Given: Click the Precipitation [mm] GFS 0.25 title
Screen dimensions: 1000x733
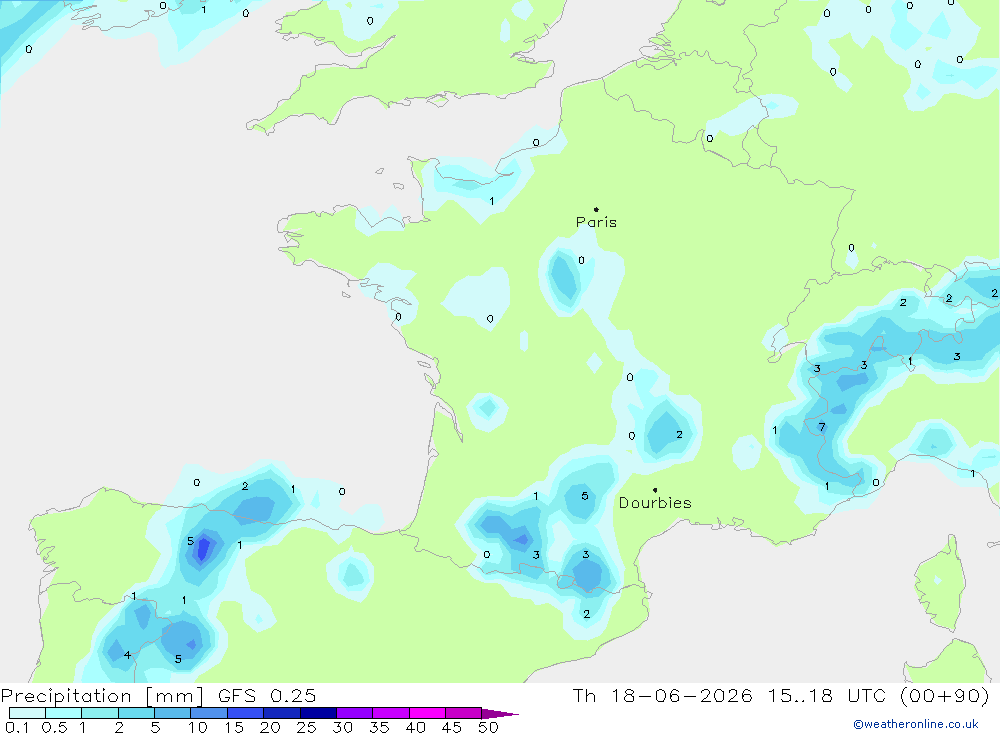Looking at the screenshot, I should click(x=158, y=695).
